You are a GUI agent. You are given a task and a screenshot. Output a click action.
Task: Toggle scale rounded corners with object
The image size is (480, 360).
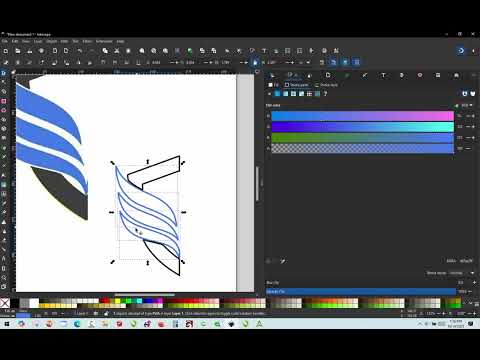coord(333,62)
